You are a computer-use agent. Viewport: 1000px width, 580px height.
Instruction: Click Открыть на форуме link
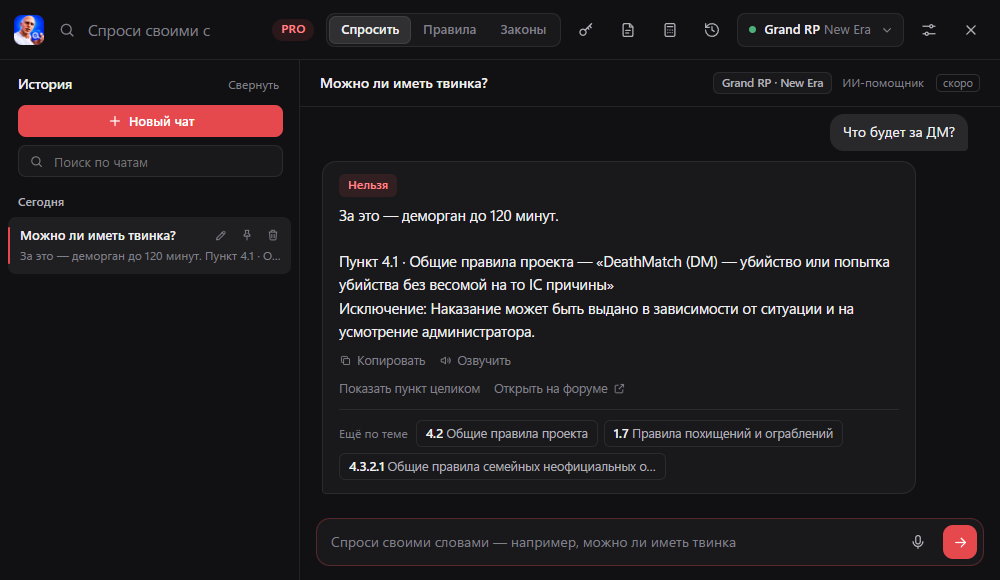click(x=559, y=389)
